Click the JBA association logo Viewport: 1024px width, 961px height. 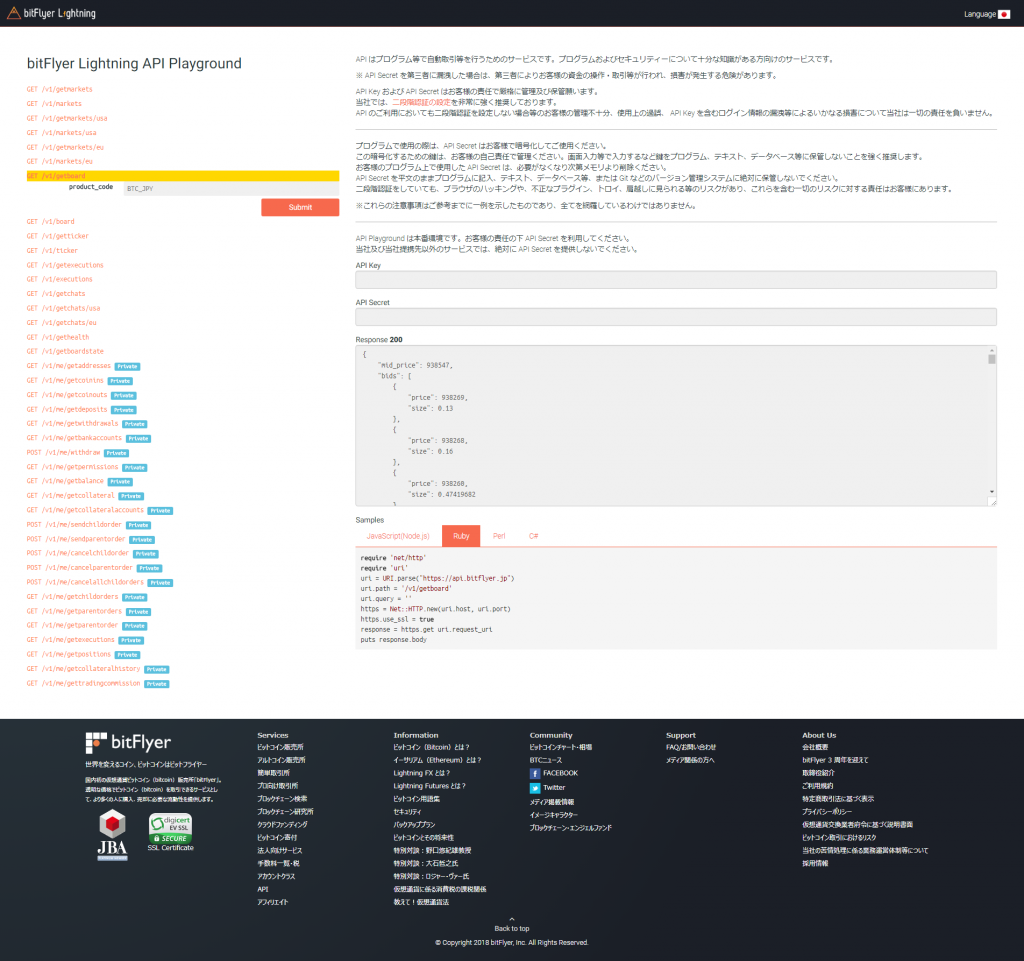[112, 832]
